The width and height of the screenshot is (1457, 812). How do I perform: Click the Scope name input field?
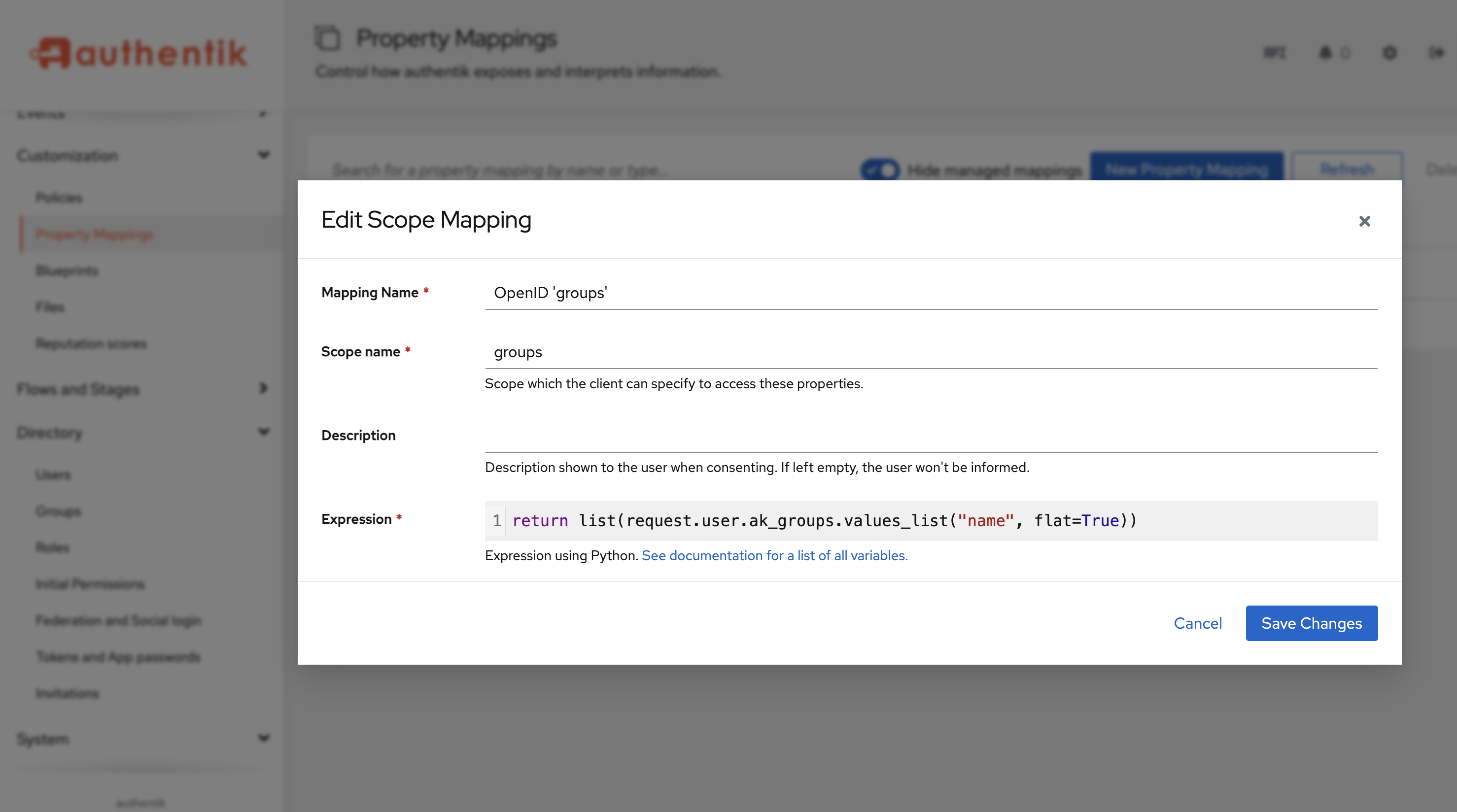931,352
